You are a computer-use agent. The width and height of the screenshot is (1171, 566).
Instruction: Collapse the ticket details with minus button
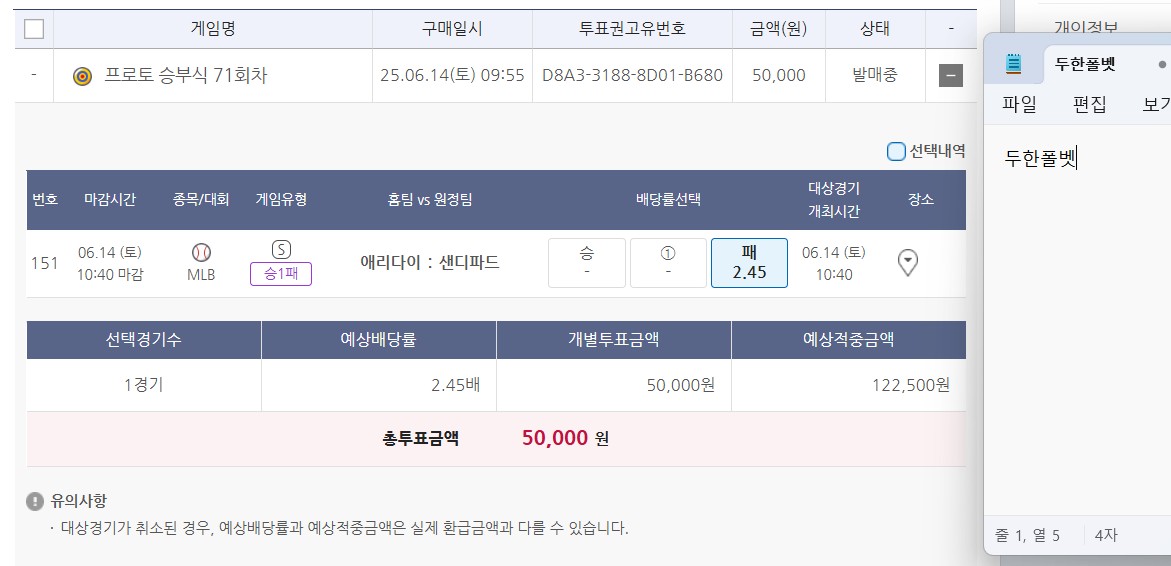[951, 75]
